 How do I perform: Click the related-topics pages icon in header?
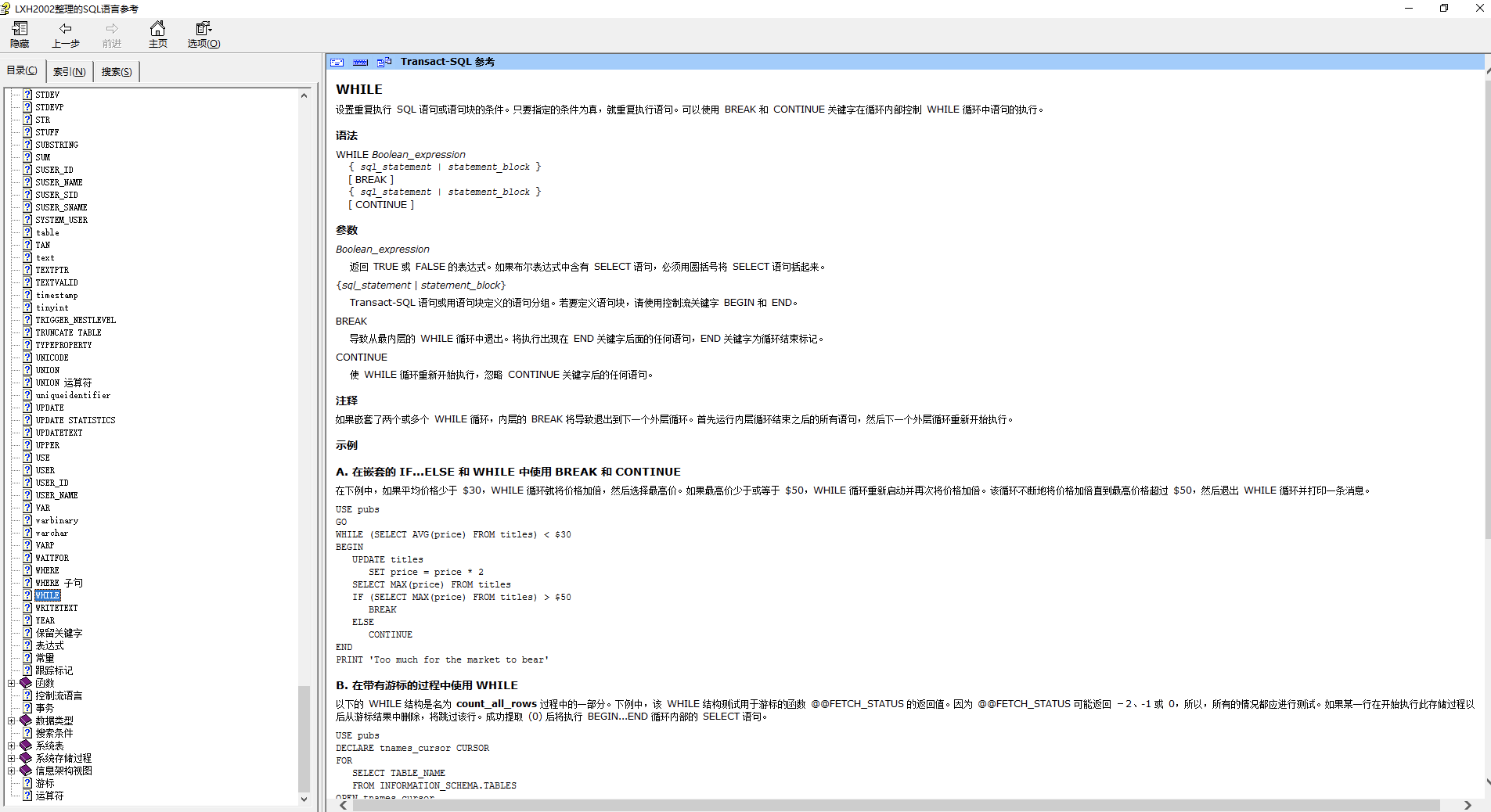pos(384,62)
